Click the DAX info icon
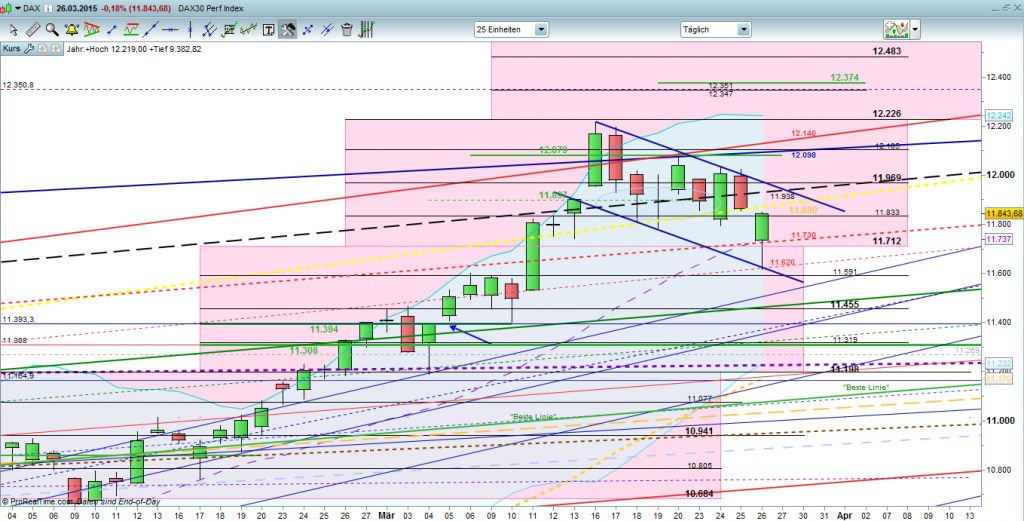The image size is (1024, 521). [48, 8]
